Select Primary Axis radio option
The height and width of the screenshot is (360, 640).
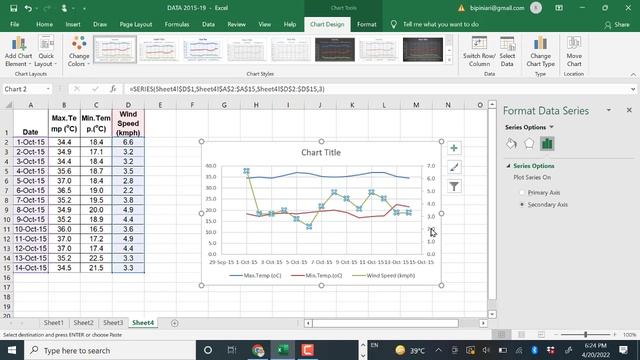click(522, 193)
